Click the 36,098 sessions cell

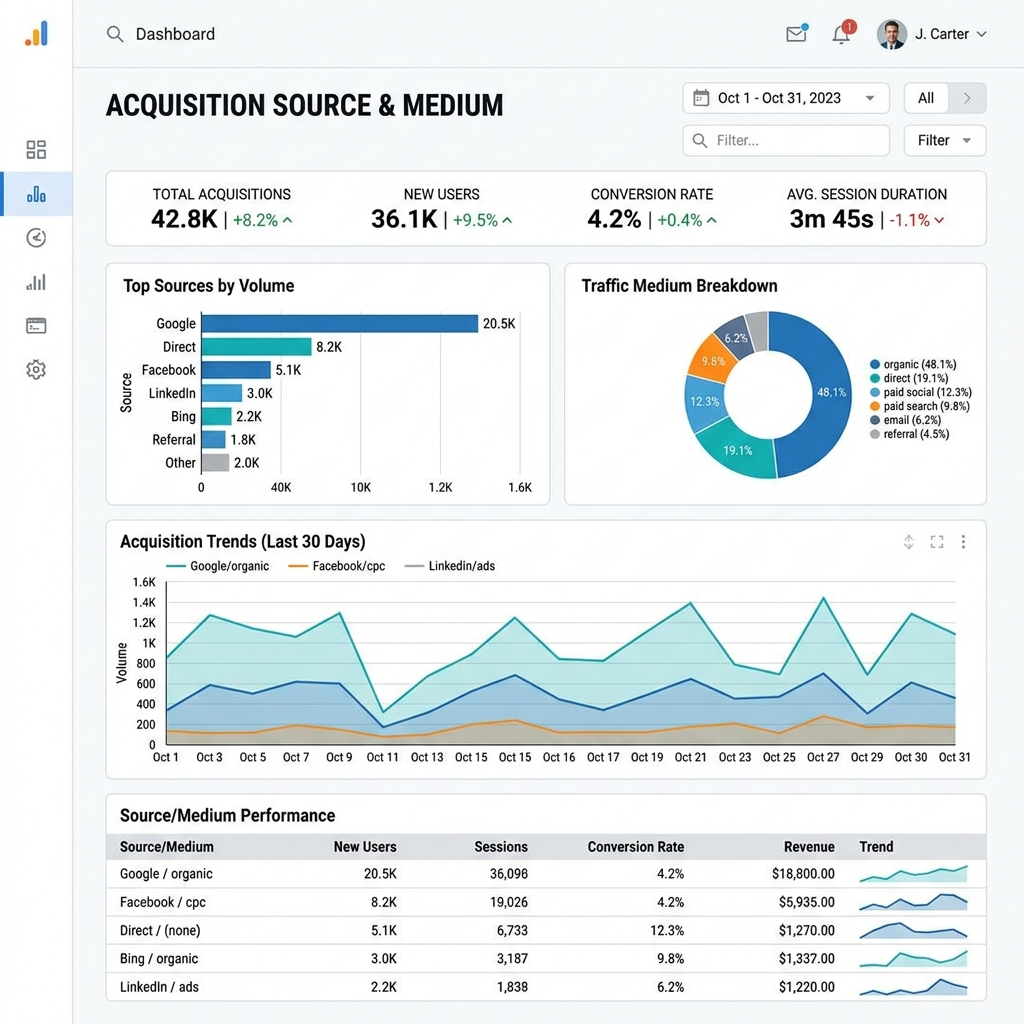509,874
